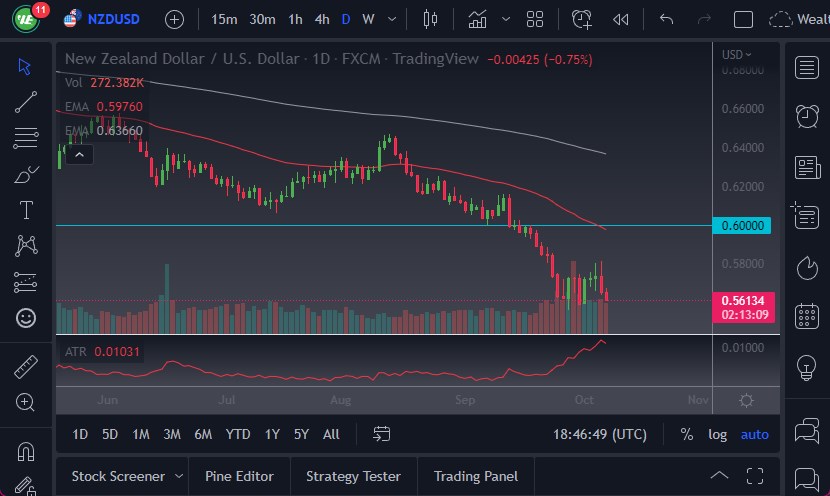Viewport: 830px width, 496px height.
Task: Open the Stock Screener dropdown arrow
Action: click(180, 476)
